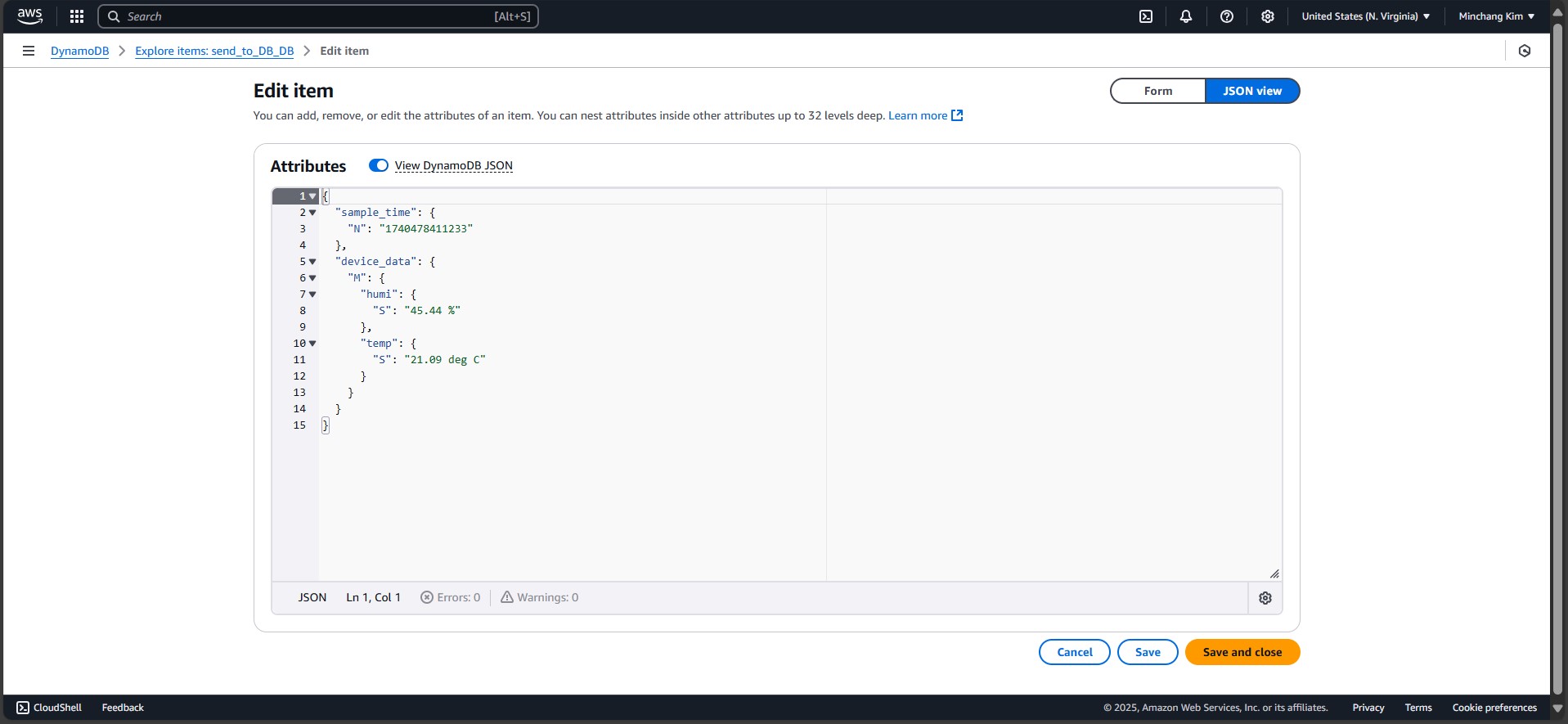Open the Minchang Kim account menu
The image size is (1568, 724).
coord(1497,16)
